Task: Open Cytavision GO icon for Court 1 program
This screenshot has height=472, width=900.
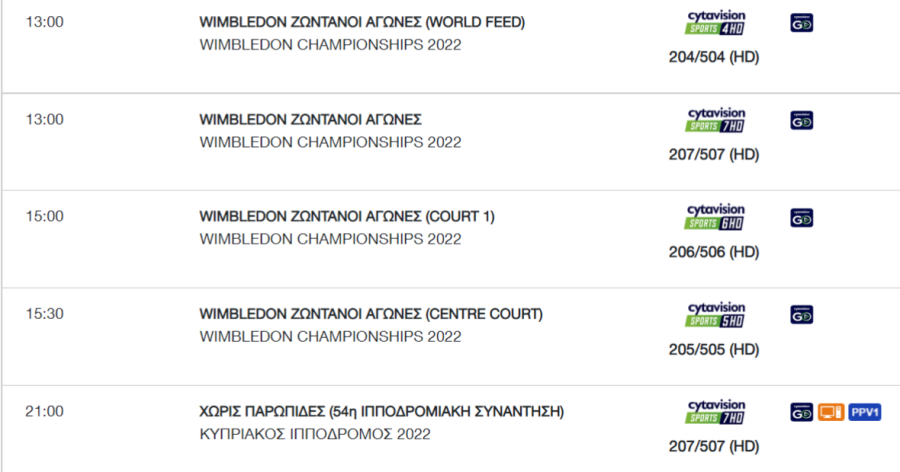Action: 801,218
